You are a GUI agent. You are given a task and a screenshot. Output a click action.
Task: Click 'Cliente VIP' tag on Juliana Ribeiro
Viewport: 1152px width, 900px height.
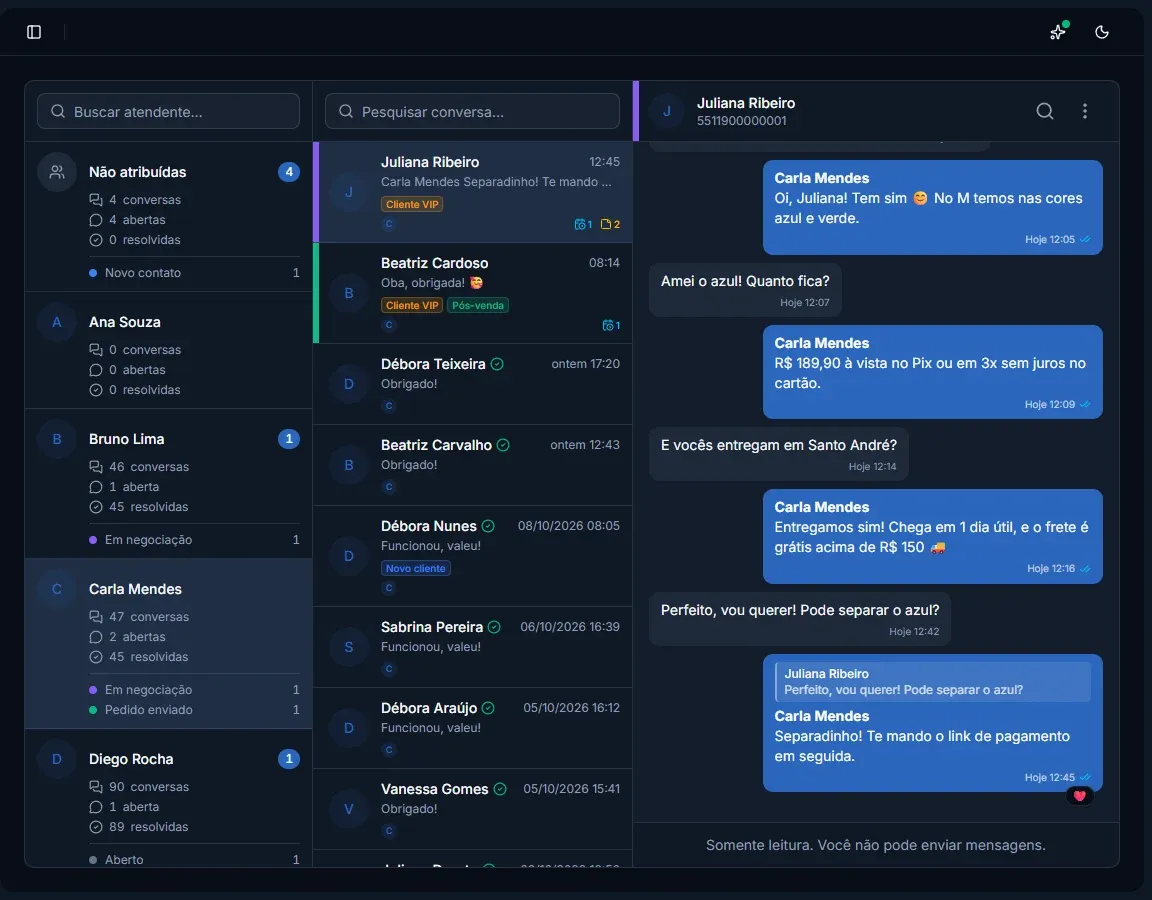412,204
